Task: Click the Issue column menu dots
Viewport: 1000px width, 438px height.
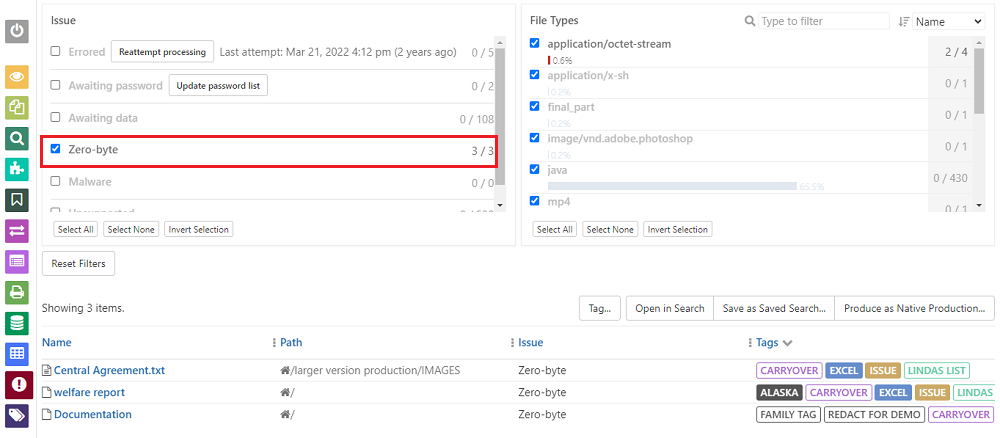Action: (x=751, y=343)
